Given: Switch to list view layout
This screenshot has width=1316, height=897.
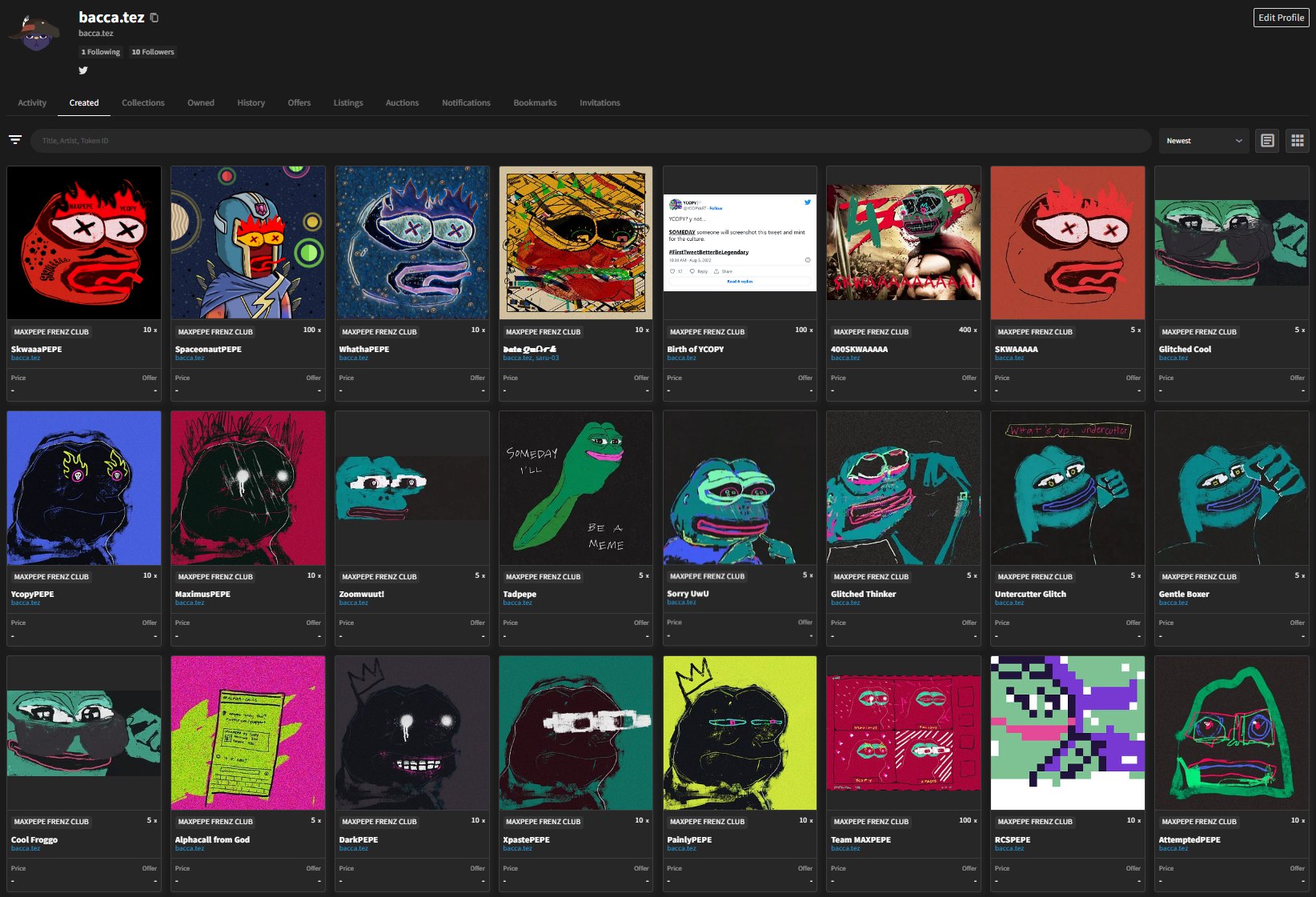Looking at the screenshot, I should point(1267,141).
